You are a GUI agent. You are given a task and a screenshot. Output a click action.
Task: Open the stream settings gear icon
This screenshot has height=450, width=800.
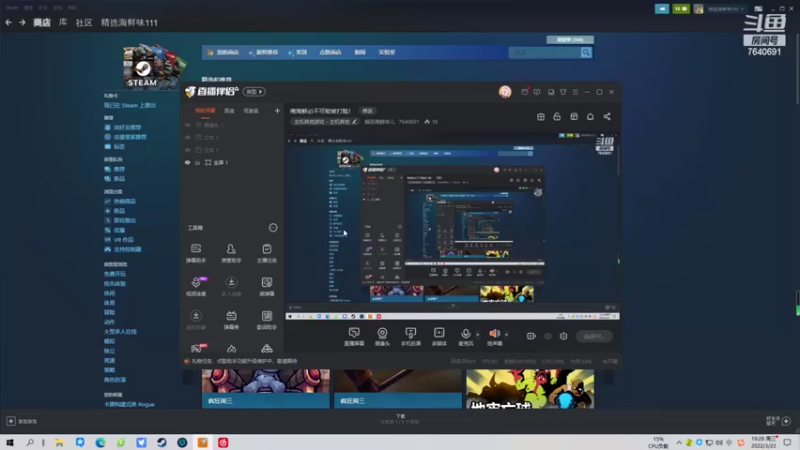pyautogui.click(x=563, y=336)
